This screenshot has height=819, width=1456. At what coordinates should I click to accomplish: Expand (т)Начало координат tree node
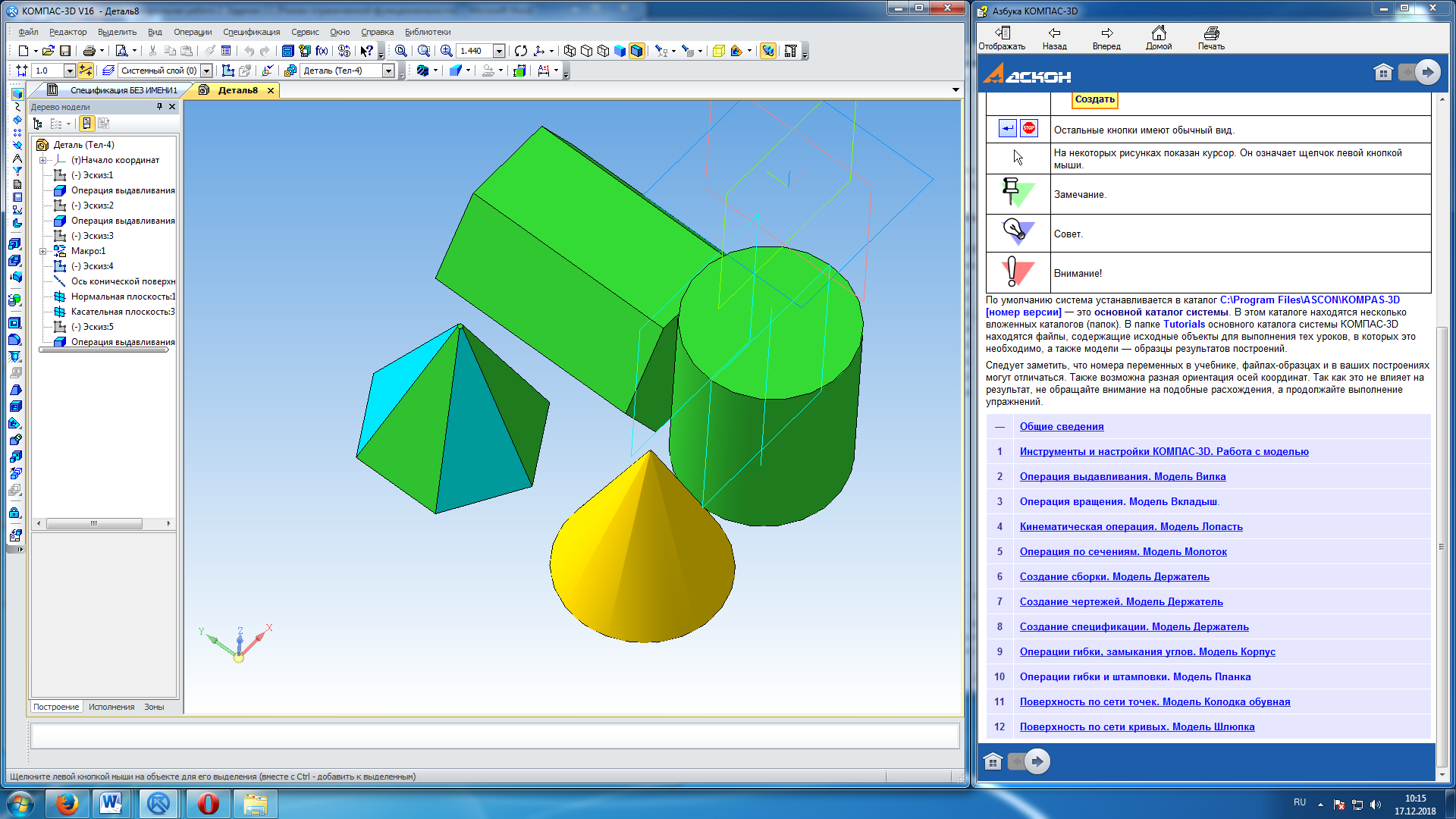tap(42, 160)
